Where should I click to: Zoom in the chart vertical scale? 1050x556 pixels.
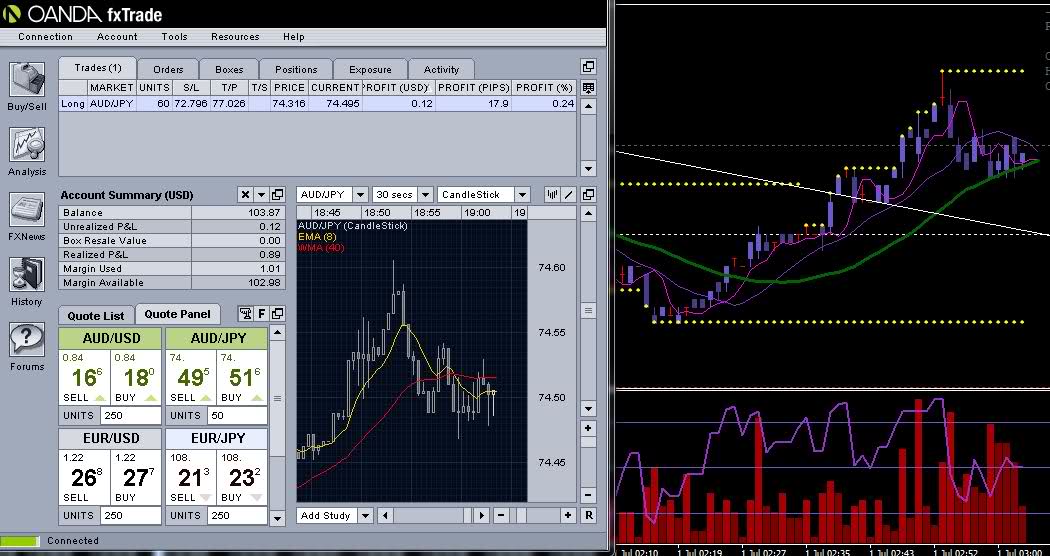[x=588, y=428]
